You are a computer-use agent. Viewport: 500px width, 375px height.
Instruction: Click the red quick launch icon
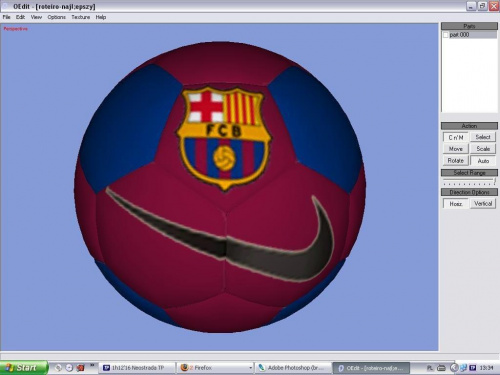[80, 368]
